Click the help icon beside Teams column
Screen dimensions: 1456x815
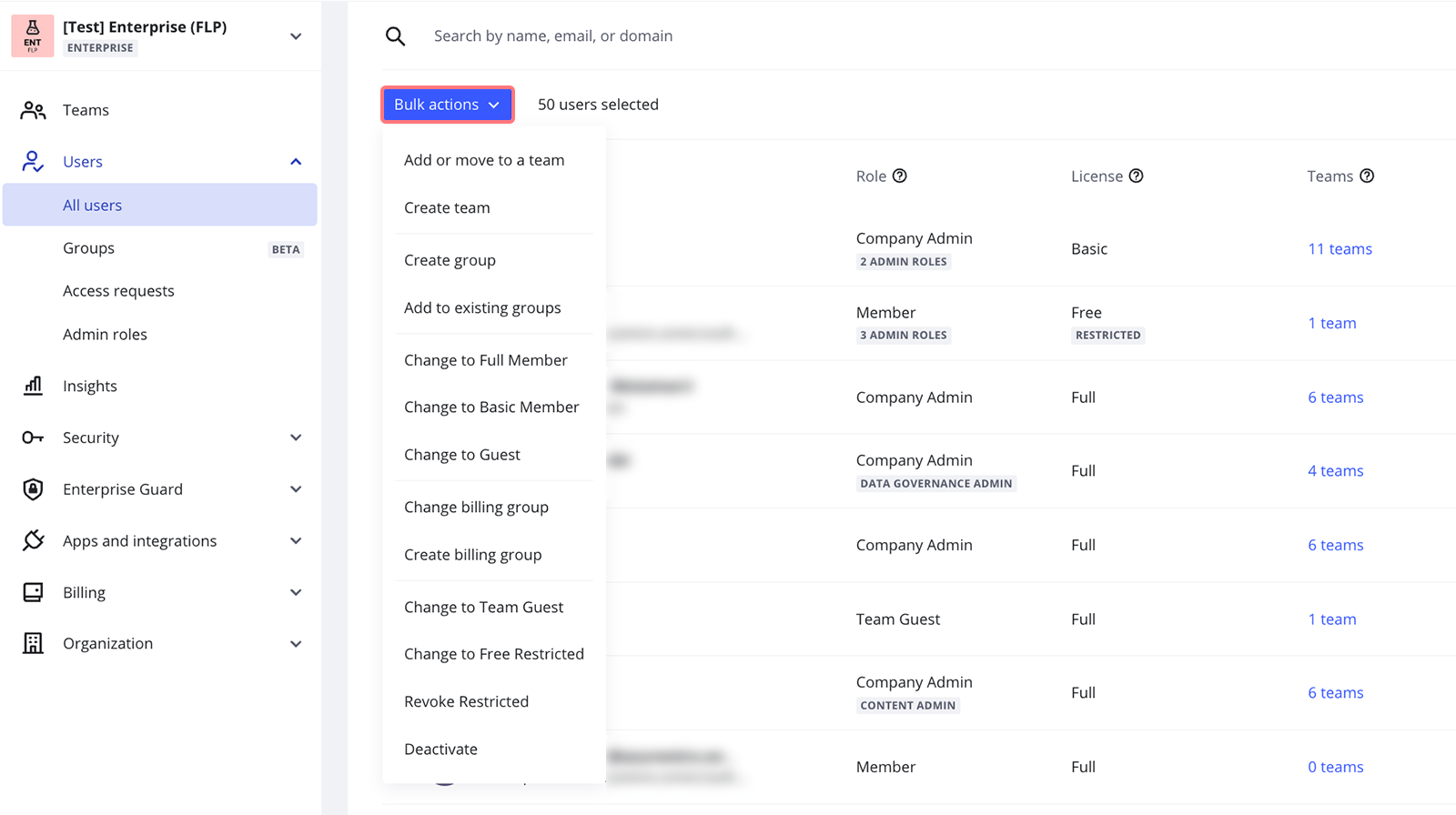pos(1367,176)
